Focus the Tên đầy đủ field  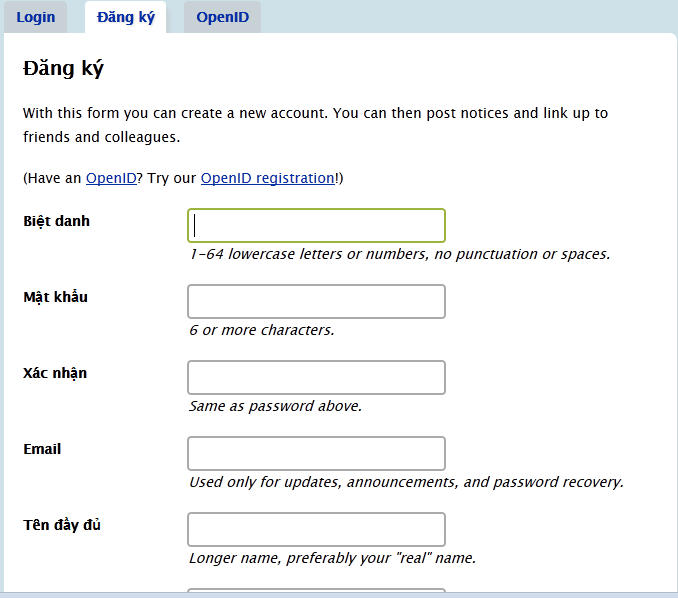pos(317,530)
